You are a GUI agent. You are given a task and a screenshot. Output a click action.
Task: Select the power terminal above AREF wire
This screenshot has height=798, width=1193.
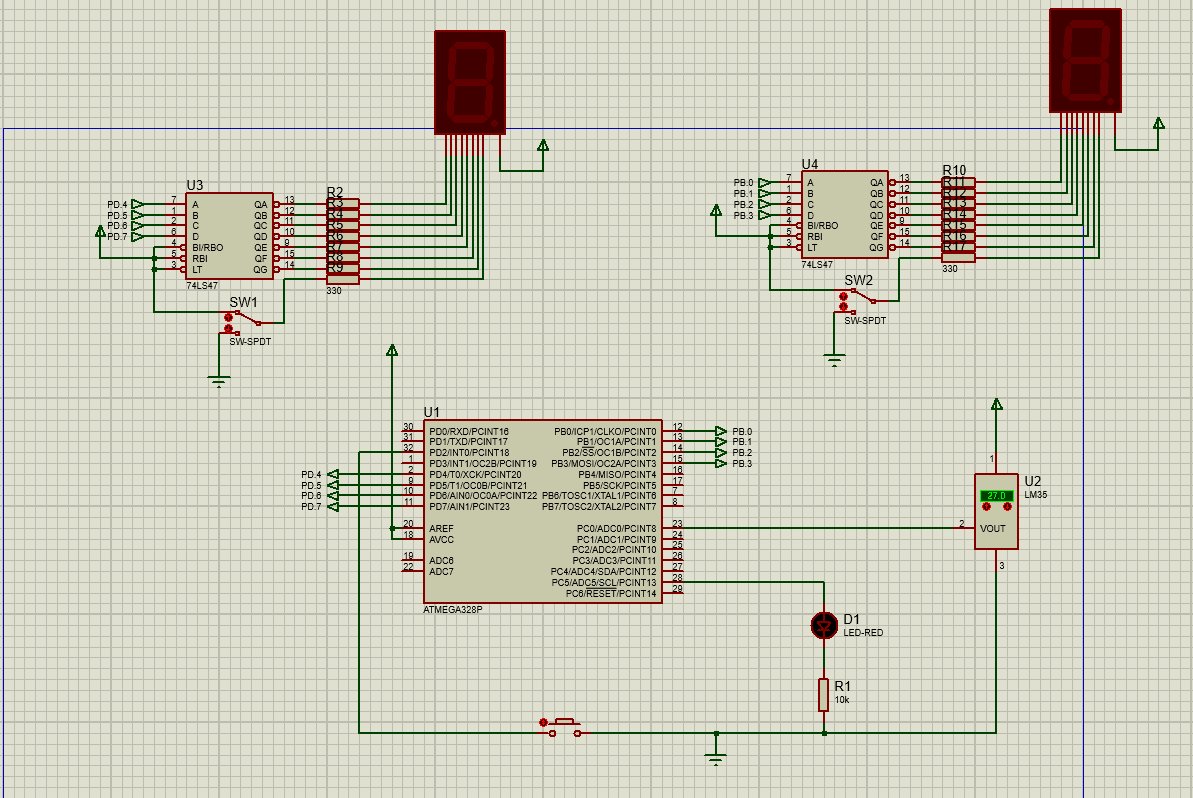[392, 351]
